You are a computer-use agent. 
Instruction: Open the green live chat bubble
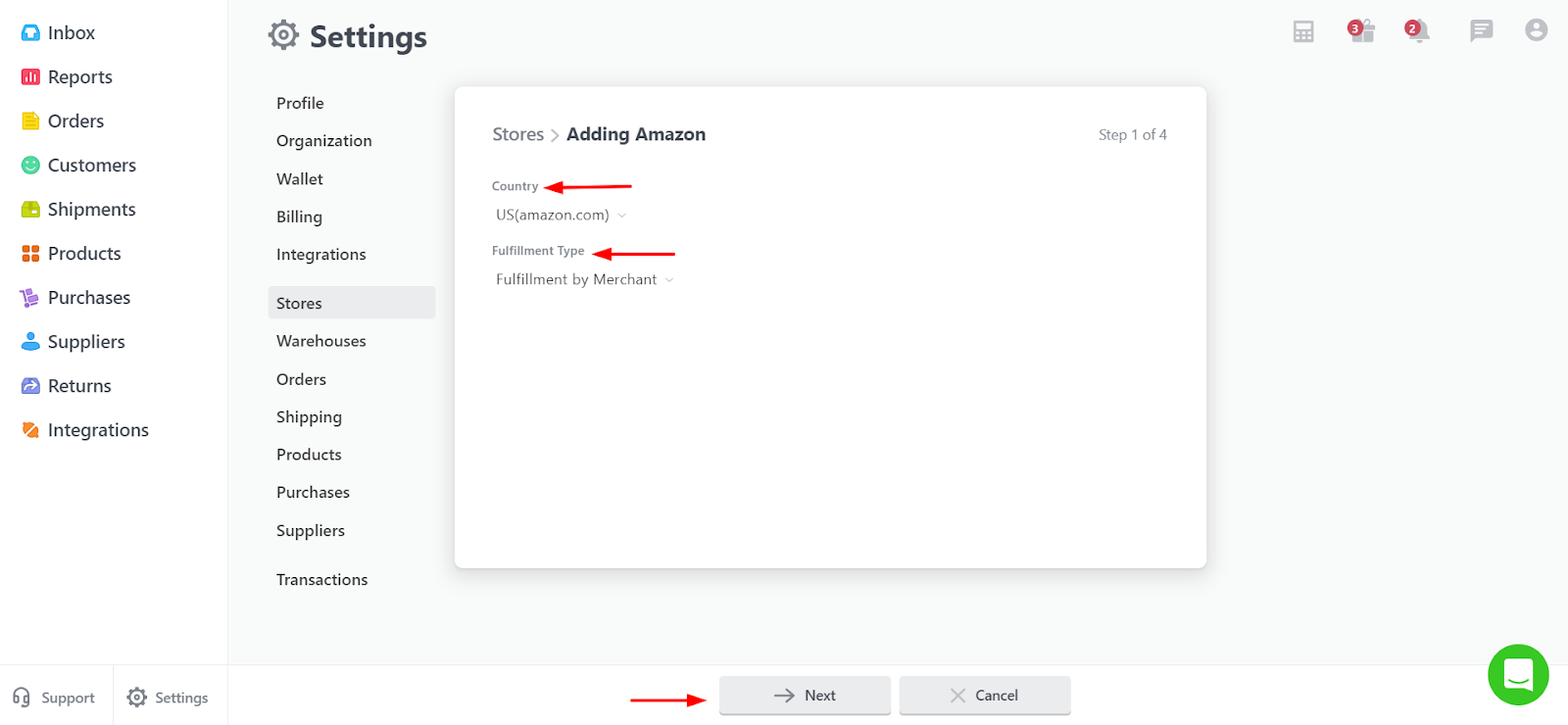[1518, 674]
